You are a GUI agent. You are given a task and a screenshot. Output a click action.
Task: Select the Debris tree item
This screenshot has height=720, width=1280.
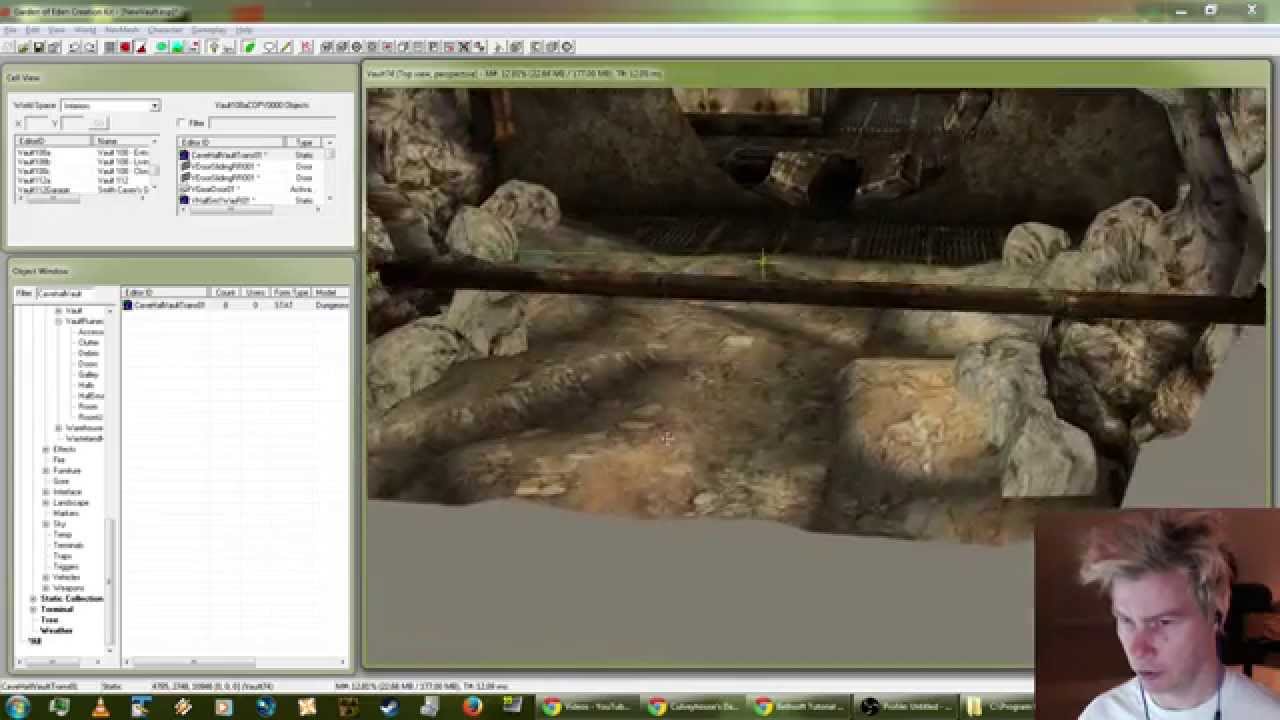(89, 353)
